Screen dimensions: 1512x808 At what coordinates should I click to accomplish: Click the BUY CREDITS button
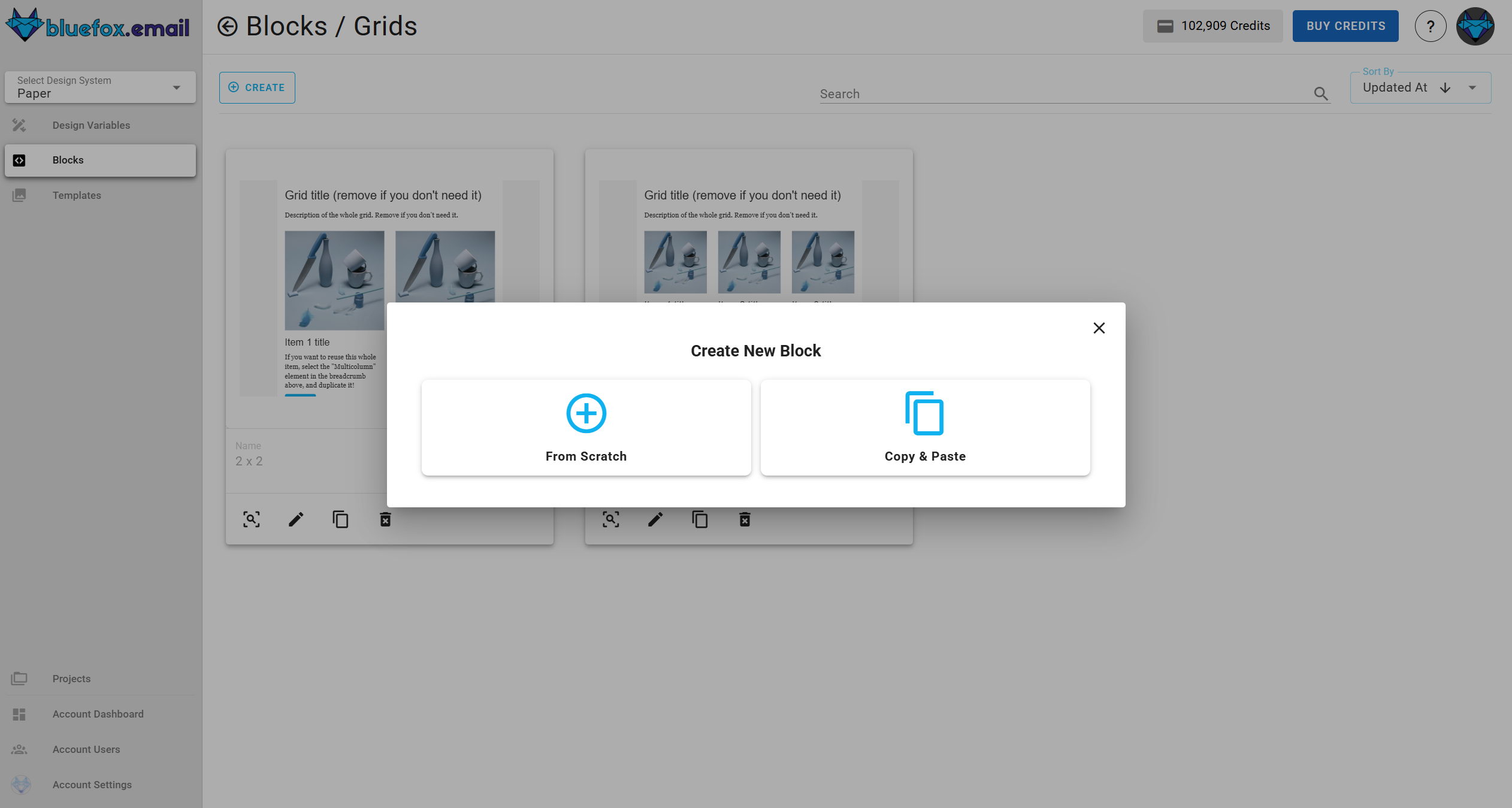coord(1345,26)
